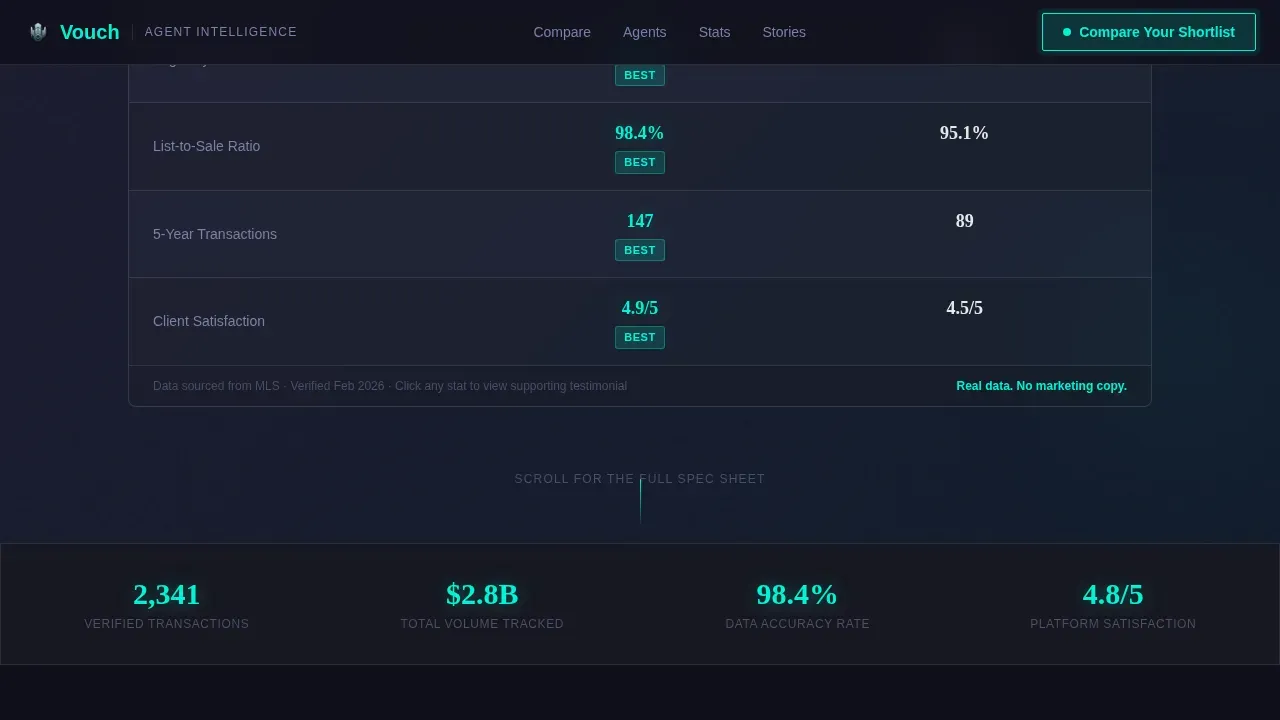The height and width of the screenshot is (720, 1280).
Task: Select the 95.1% list-to-sale ratio value
Action: [x=964, y=133]
